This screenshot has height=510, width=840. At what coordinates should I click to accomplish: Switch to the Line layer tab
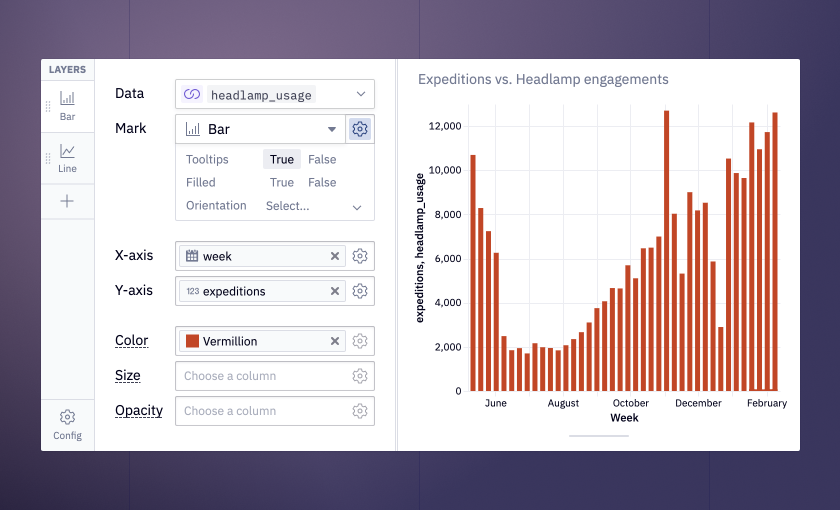point(67,159)
